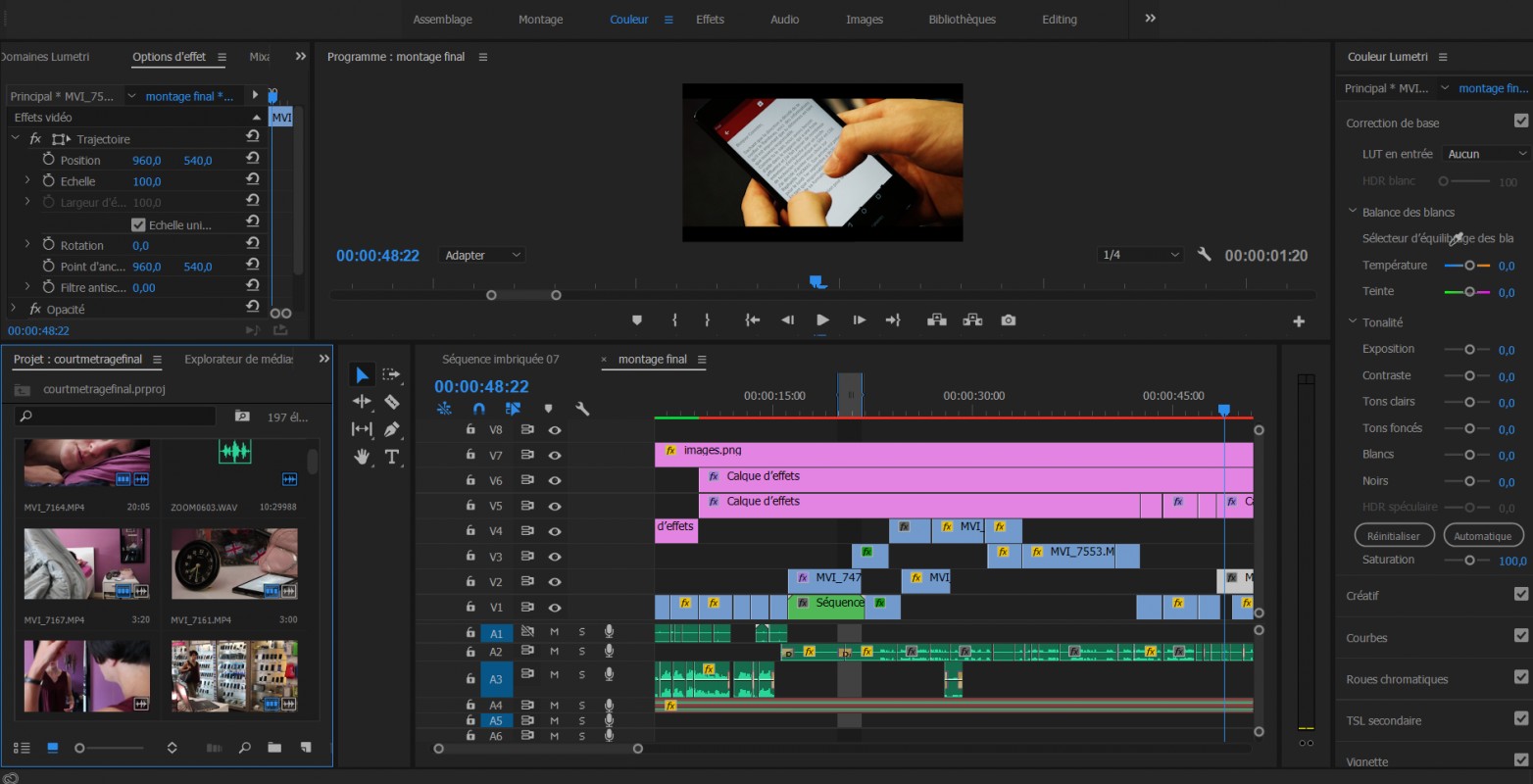Viewport: 1533px width, 784px height.
Task: Play the program monitor sequence
Action: tap(822, 320)
